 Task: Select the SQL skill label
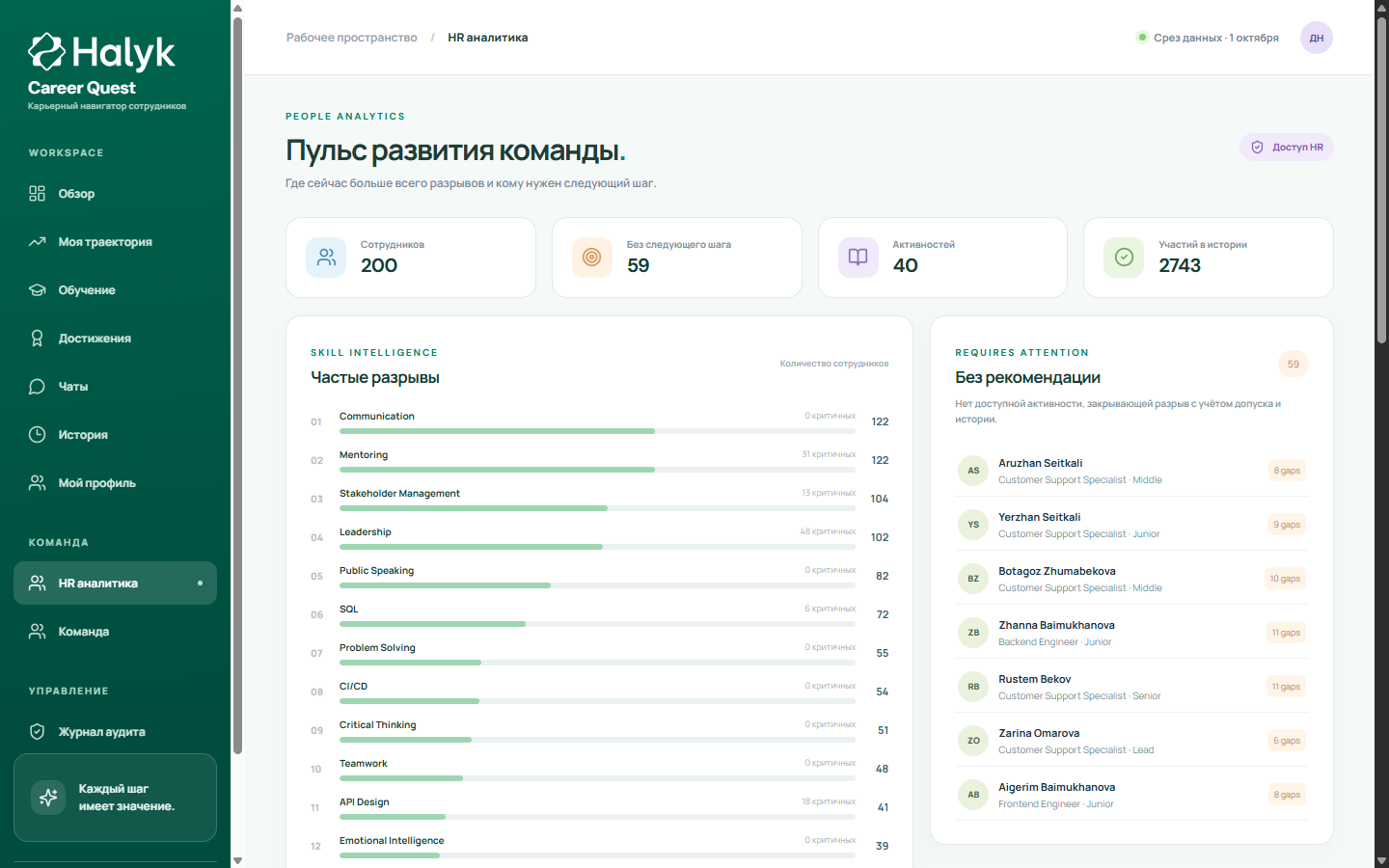(x=348, y=610)
